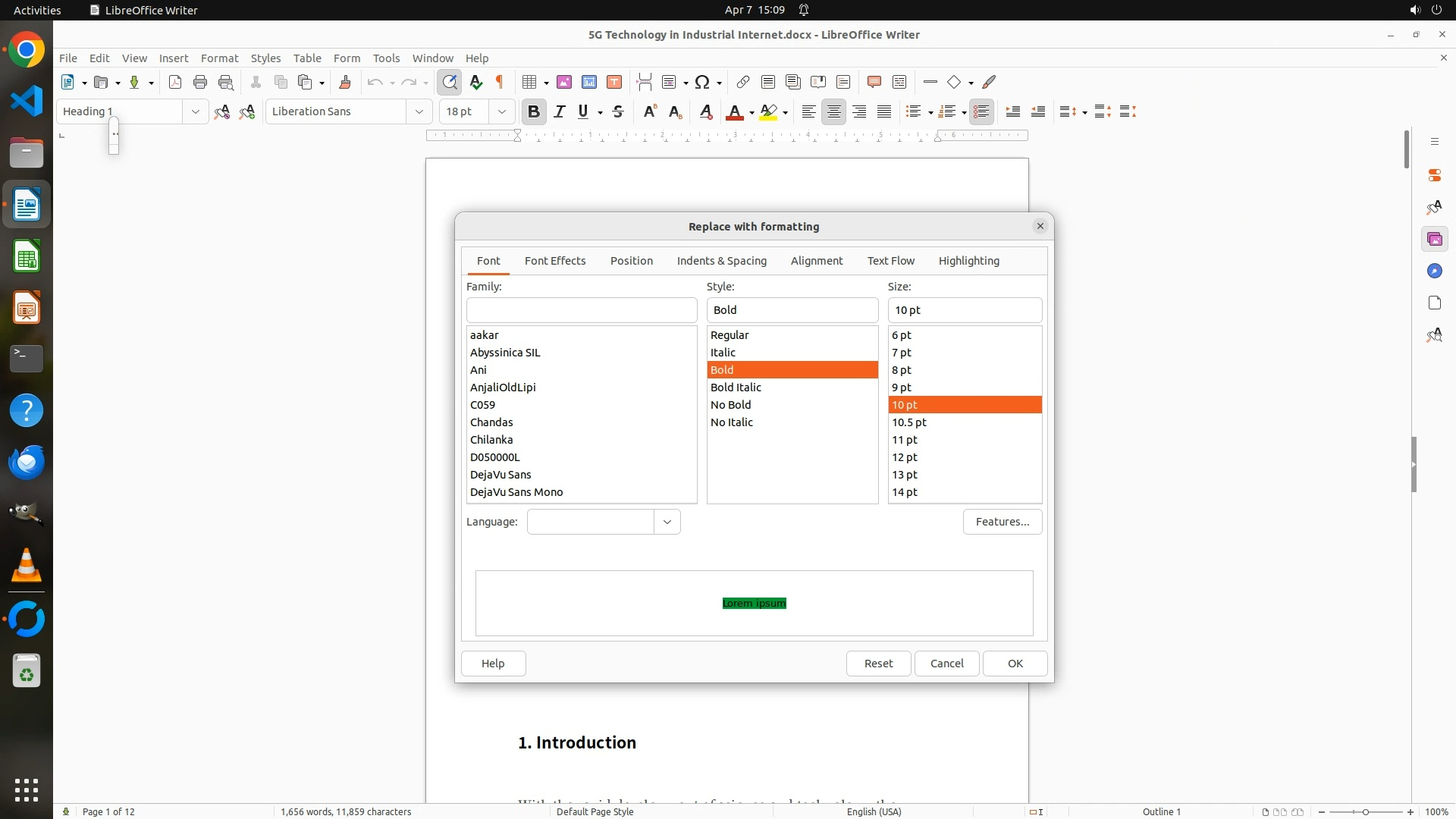The image size is (1456, 819).
Task: Click the Clone Formatting paintbrush icon
Action: pyautogui.click(x=345, y=82)
